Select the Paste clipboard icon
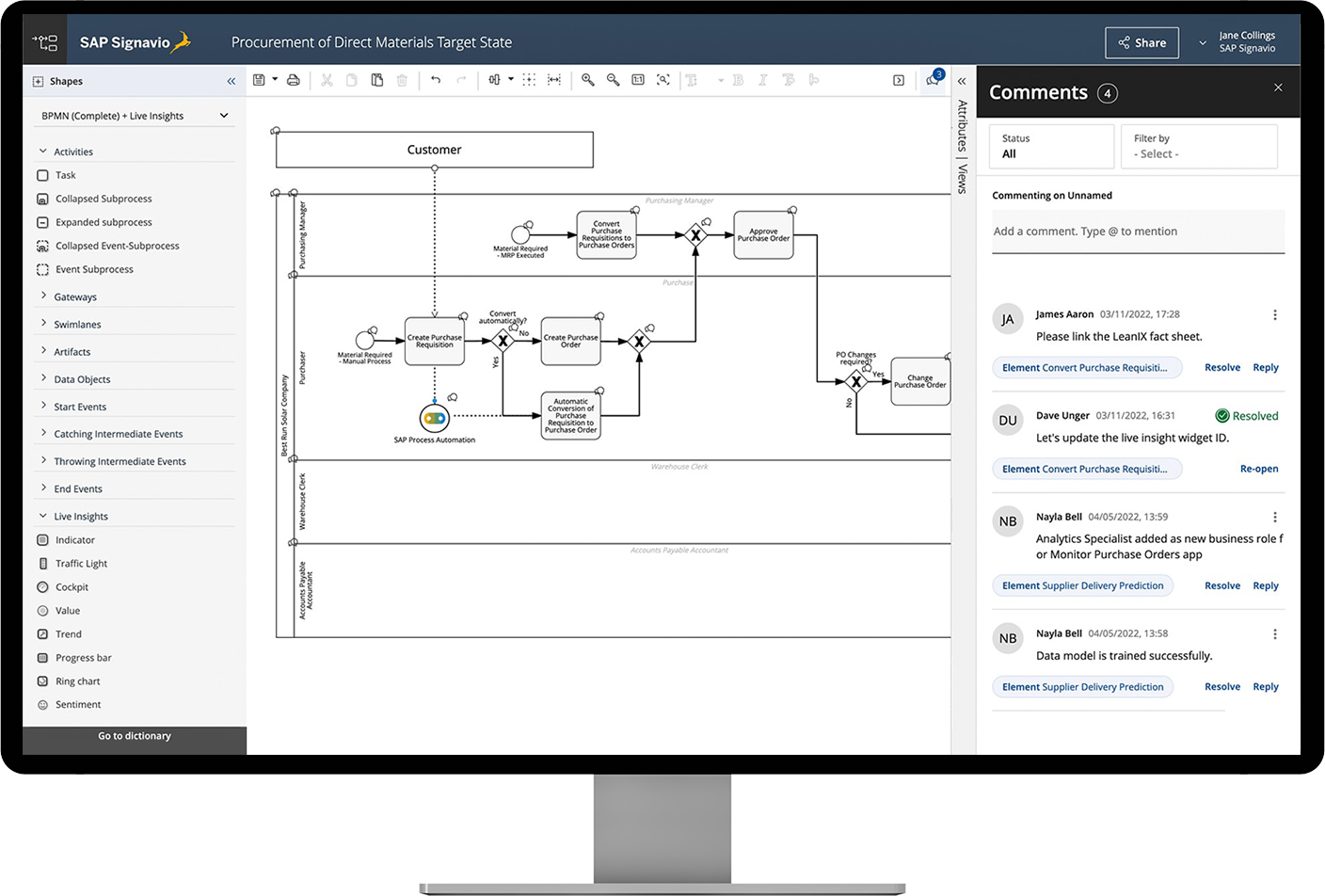 (x=376, y=81)
